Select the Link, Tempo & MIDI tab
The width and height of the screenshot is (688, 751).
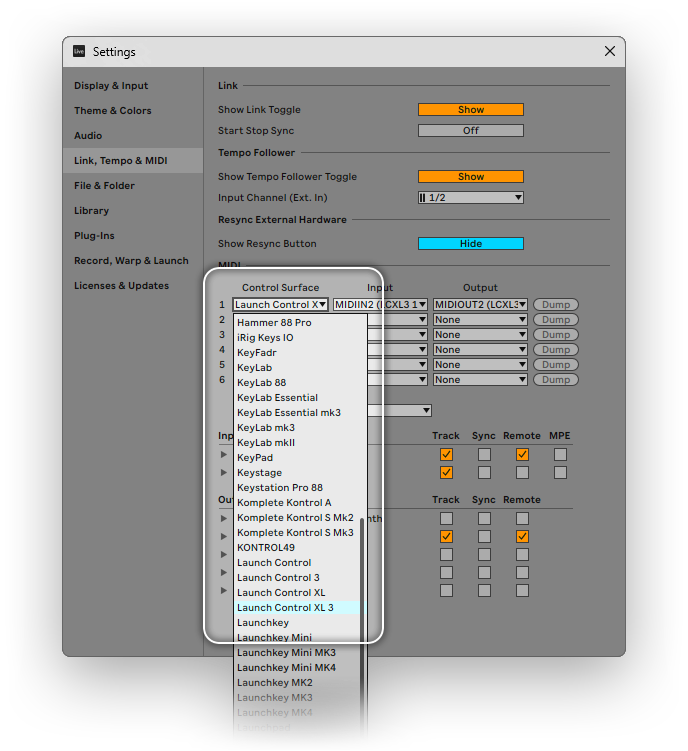[133, 160]
